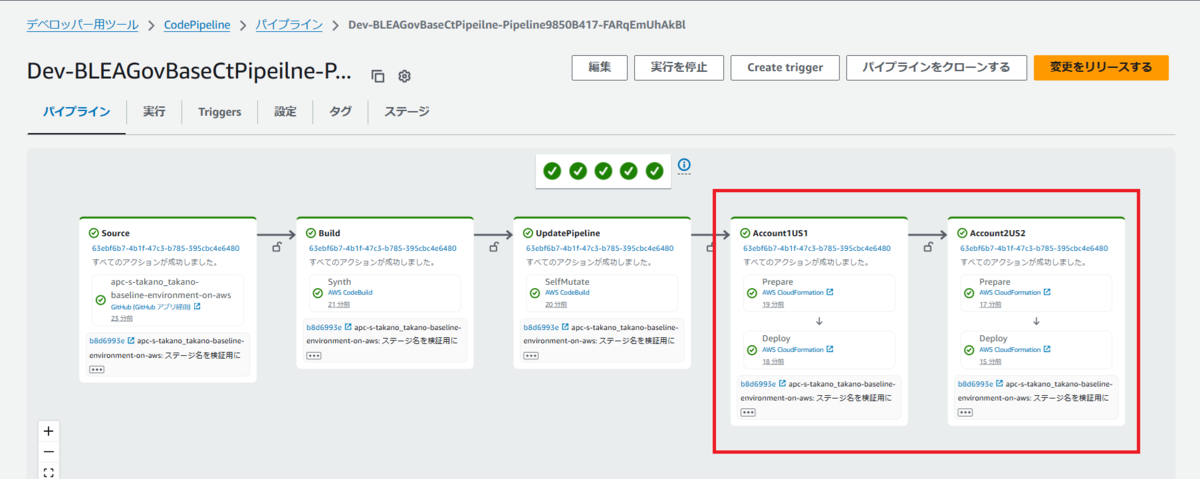Image resolution: width=1200 pixels, height=479 pixels.
Task: Click the orange 変更をリリースする button
Action: tap(1101, 67)
